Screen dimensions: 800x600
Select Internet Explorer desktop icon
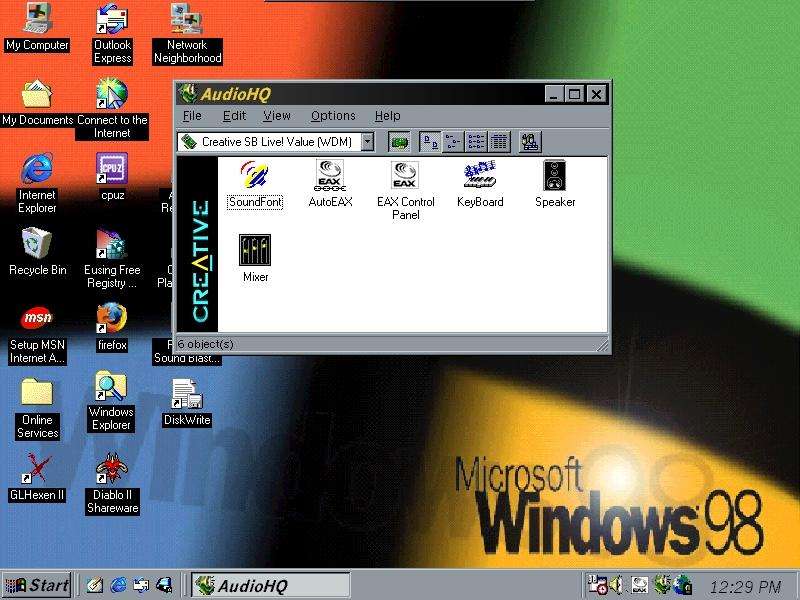coord(37,183)
